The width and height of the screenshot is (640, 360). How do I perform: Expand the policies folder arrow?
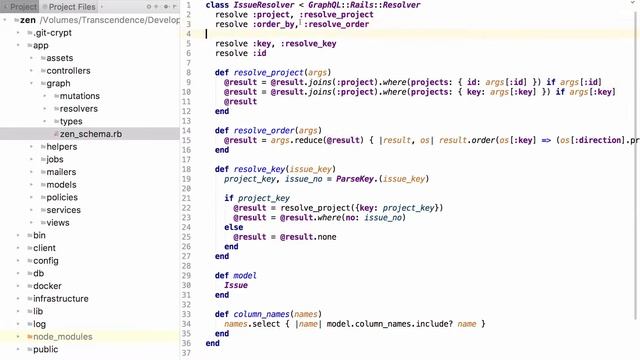coord(31,197)
